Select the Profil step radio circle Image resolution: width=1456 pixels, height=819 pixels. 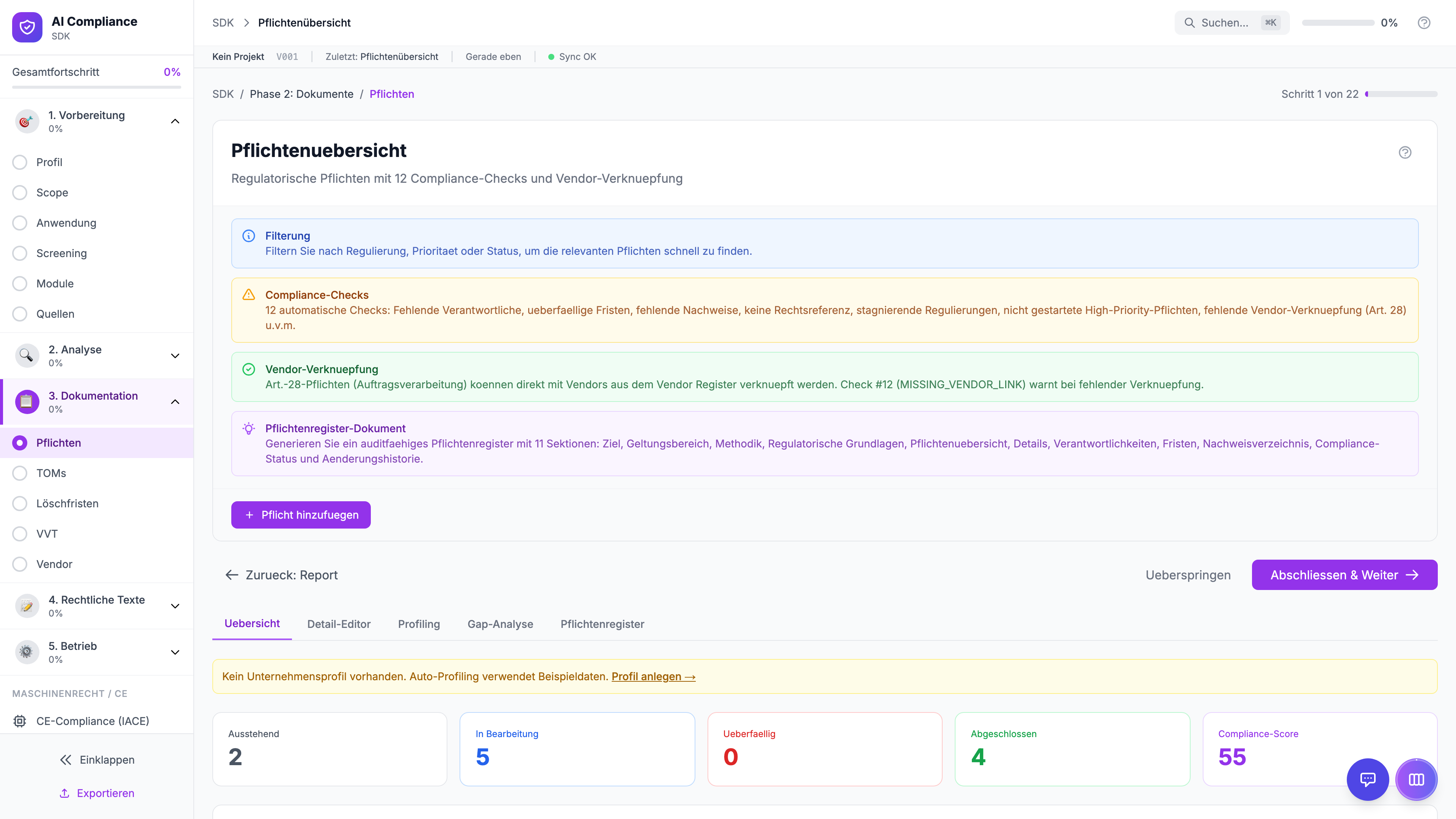point(20,162)
